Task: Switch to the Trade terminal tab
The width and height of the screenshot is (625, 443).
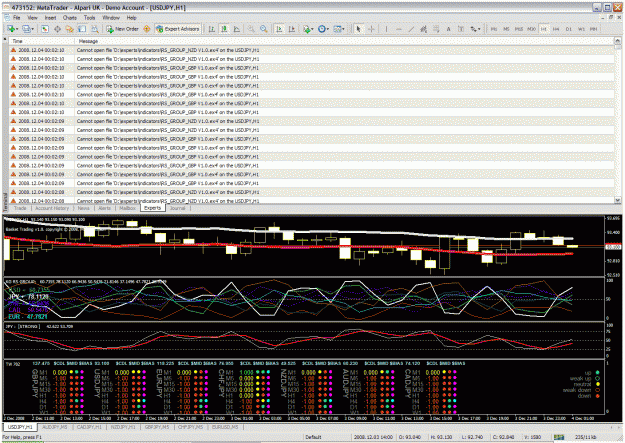Action: click(x=20, y=208)
